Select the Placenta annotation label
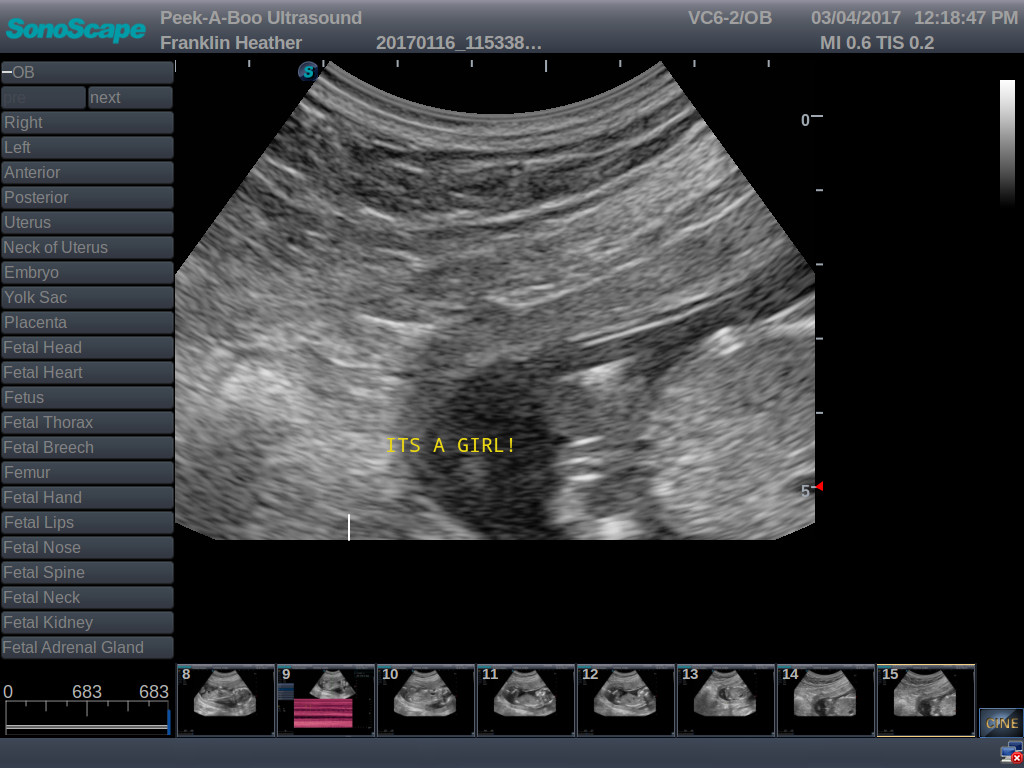 (87, 323)
